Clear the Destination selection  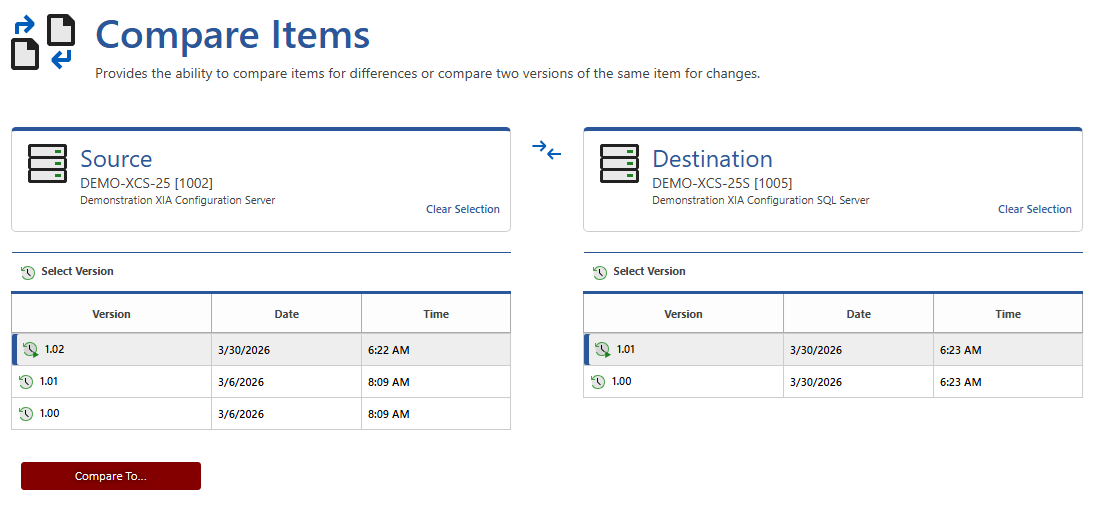click(1034, 209)
